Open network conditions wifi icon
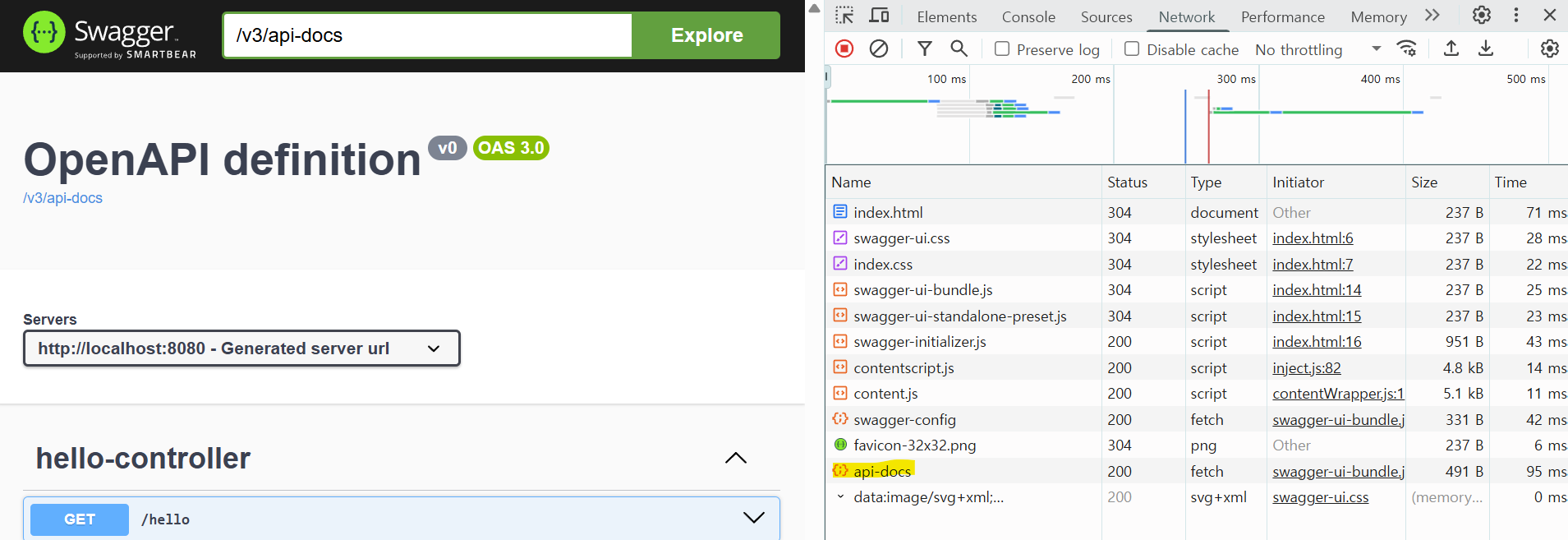This screenshot has width=1568, height=540. coord(1407,48)
